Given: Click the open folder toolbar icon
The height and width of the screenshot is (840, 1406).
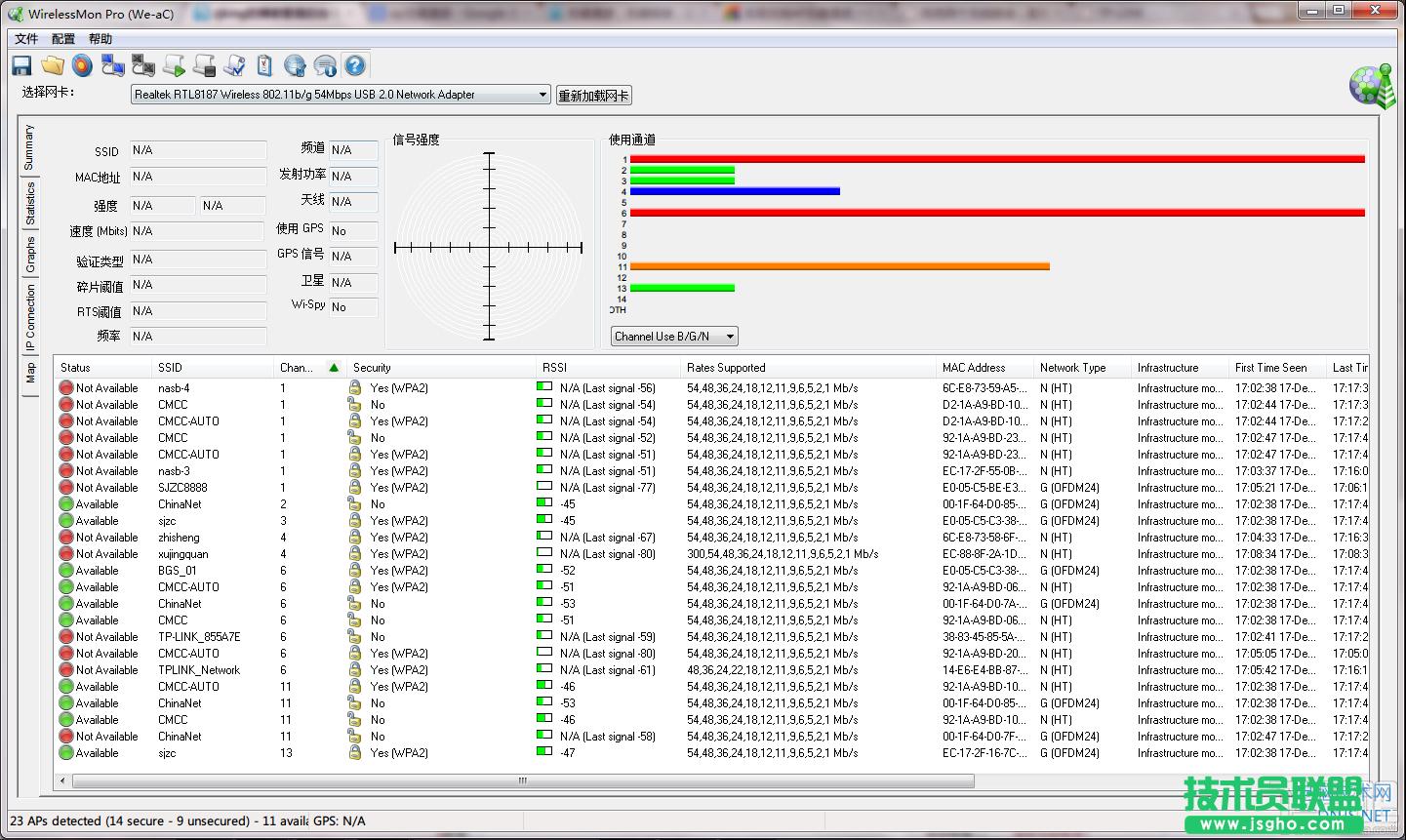Looking at the screenshot, I should (52, 65).
